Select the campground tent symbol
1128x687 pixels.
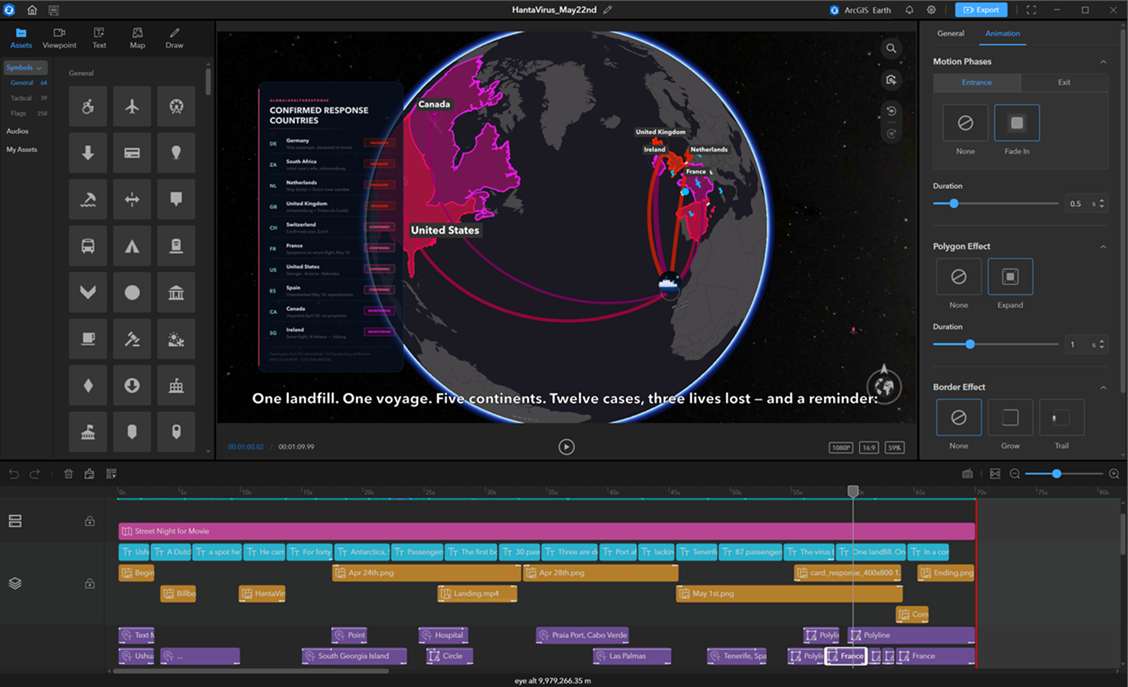(132, 246)
